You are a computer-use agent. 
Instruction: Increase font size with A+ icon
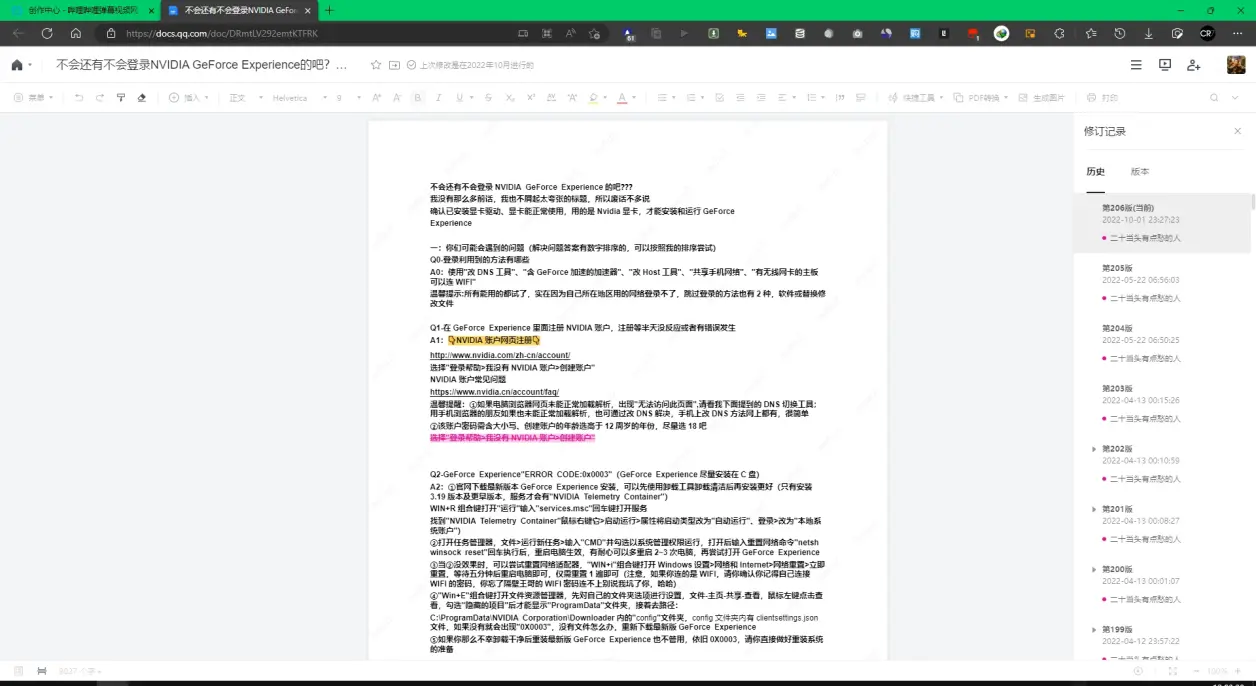tap(377, 98)
